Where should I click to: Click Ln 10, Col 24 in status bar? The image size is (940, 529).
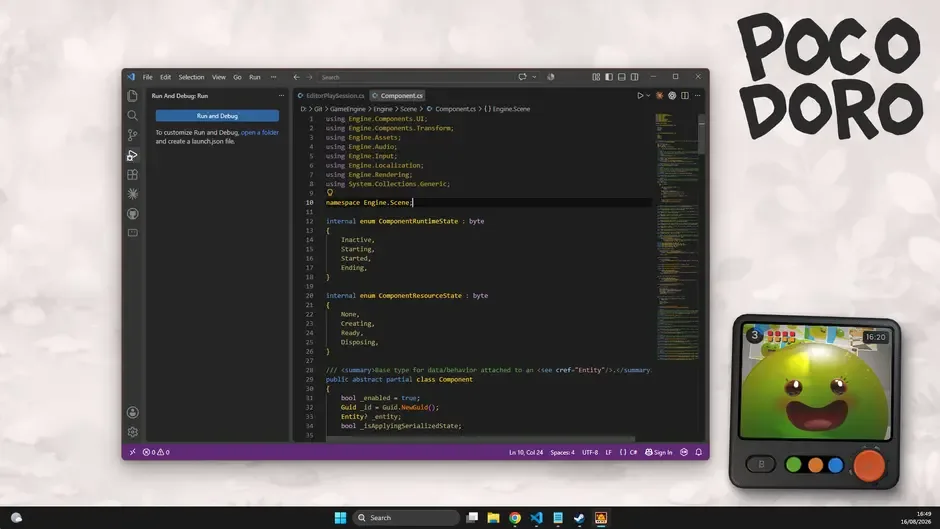tap(526, 452)
